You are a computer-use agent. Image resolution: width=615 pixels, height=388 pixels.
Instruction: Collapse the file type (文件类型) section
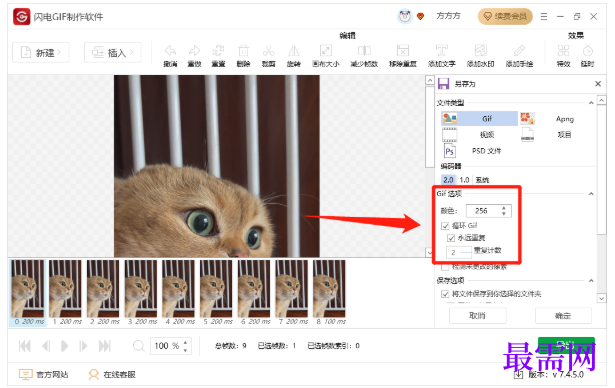(x=591, y=103)
